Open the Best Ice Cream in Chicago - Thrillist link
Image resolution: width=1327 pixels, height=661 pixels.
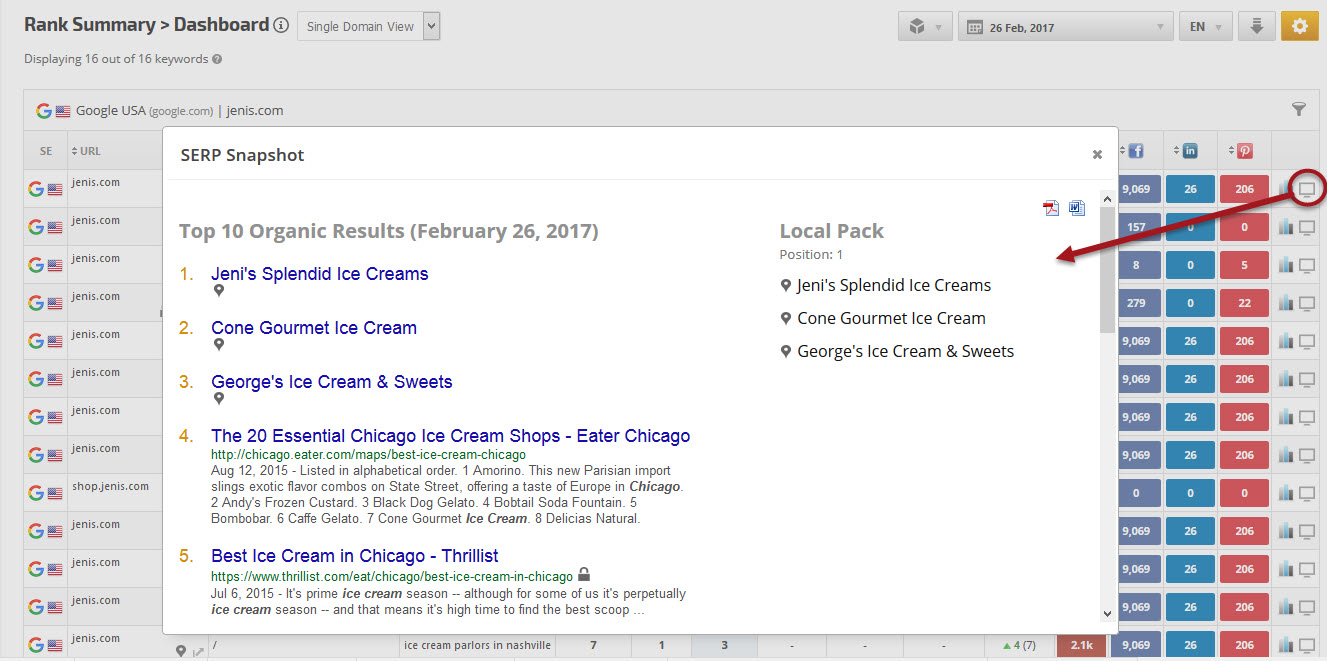[x=354, y=556]
